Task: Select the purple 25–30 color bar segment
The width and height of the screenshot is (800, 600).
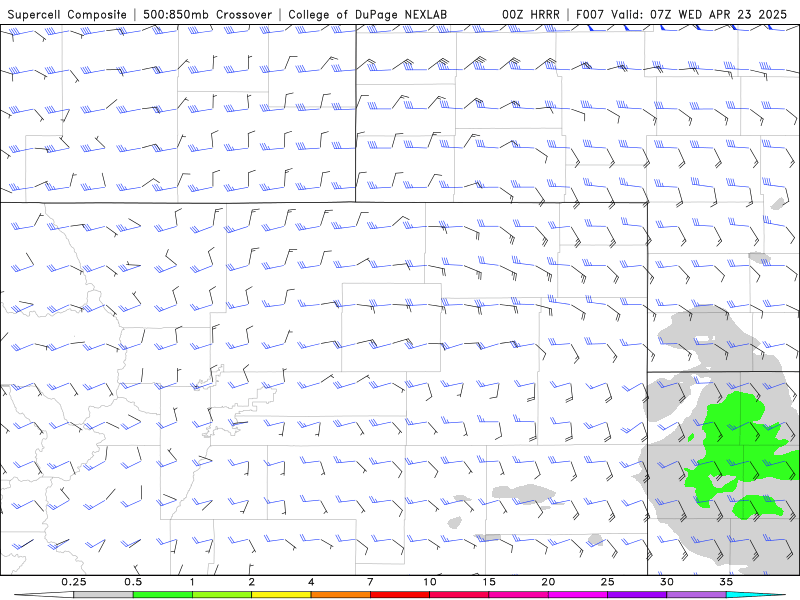Action: pos(637,595)
